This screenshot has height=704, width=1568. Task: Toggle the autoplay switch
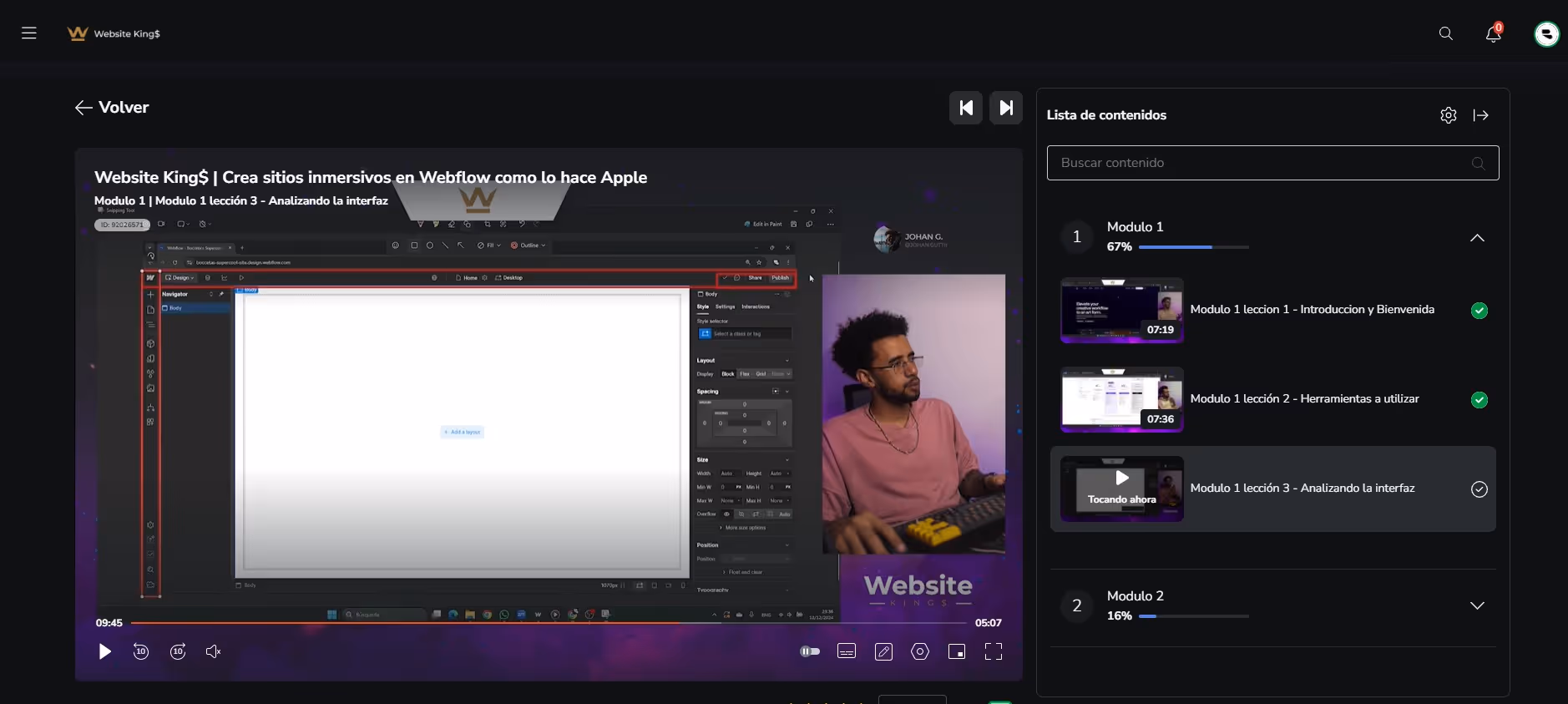point(810,651)
